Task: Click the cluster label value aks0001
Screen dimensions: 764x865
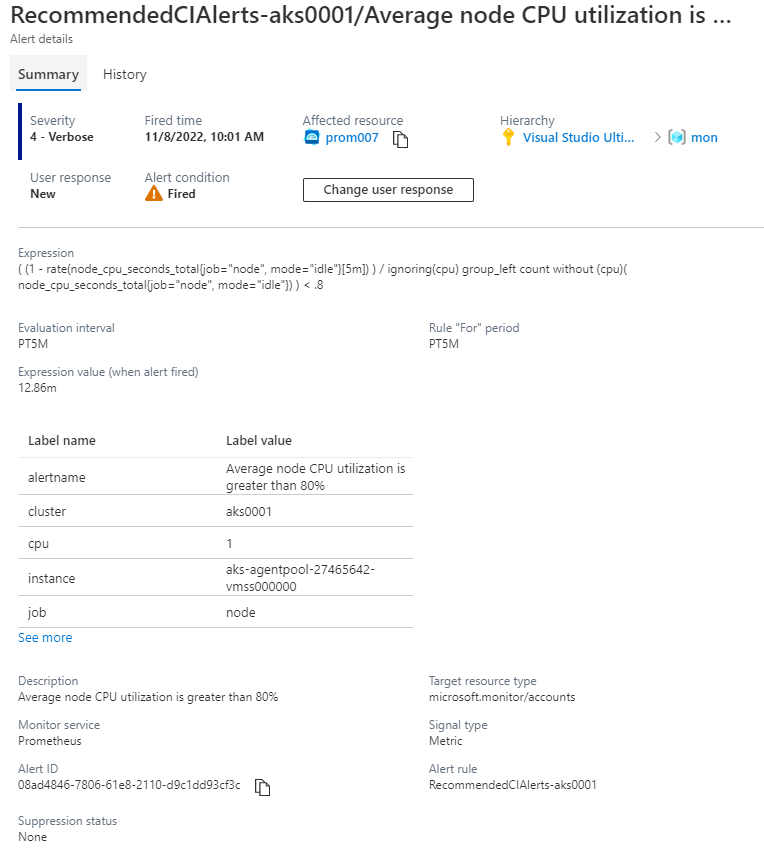Action: pos(248,511)
